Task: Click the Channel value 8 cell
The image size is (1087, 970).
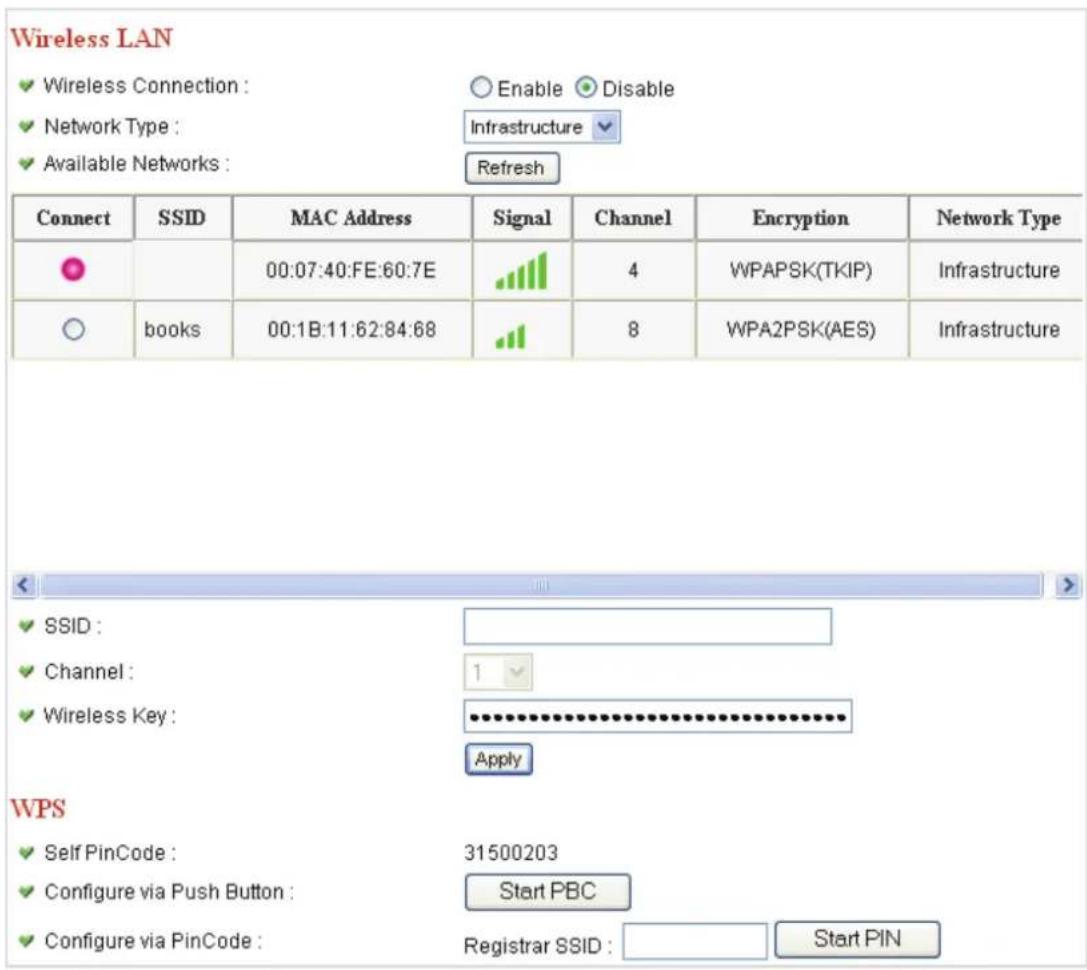Action: pyautogui.click(x=633, y=329)
